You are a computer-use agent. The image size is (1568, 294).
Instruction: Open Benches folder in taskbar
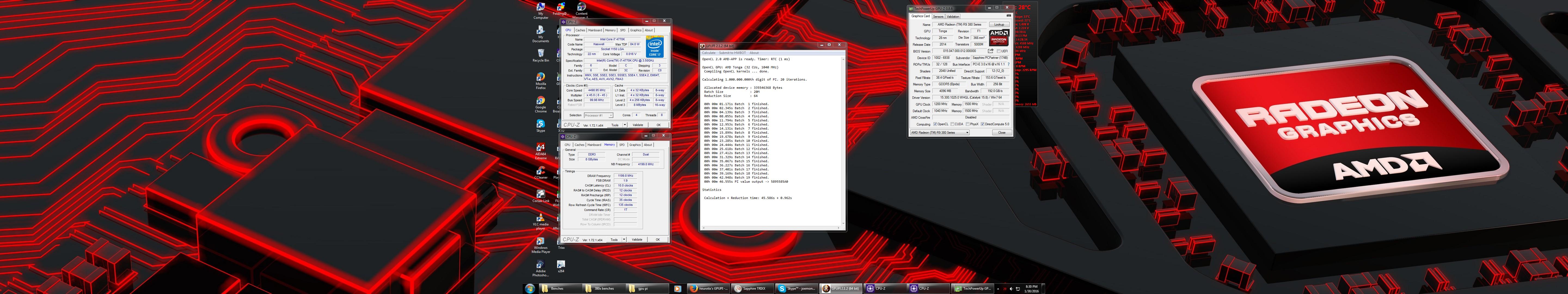[560, 289]
